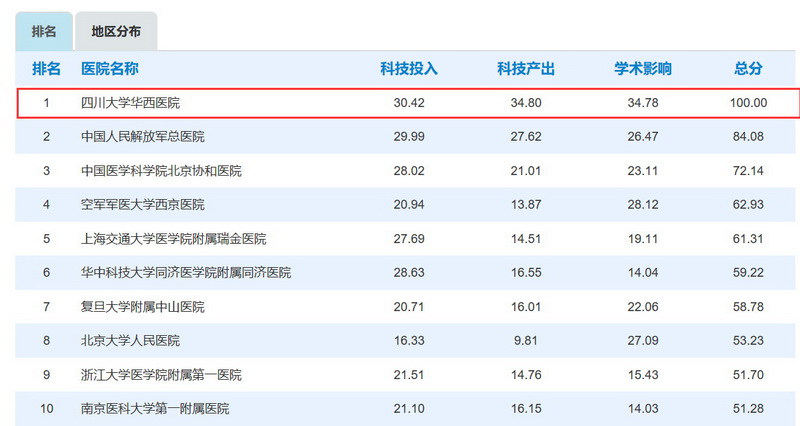Click 科技产出 value 13.87

(526, 205)
